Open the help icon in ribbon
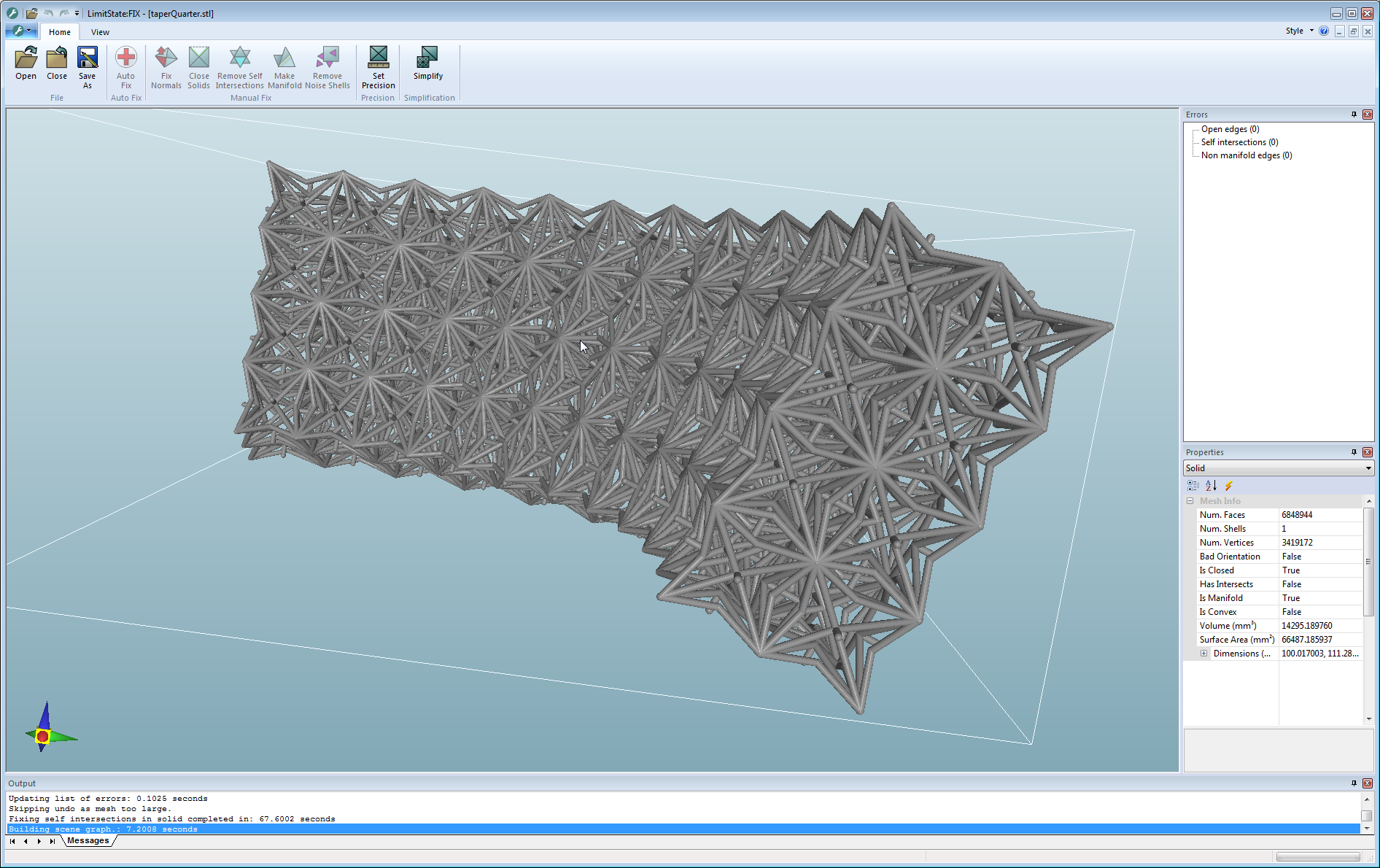Image resolution: width=1380 pixels, height=868 pixels. click(x=1324, y=31)
